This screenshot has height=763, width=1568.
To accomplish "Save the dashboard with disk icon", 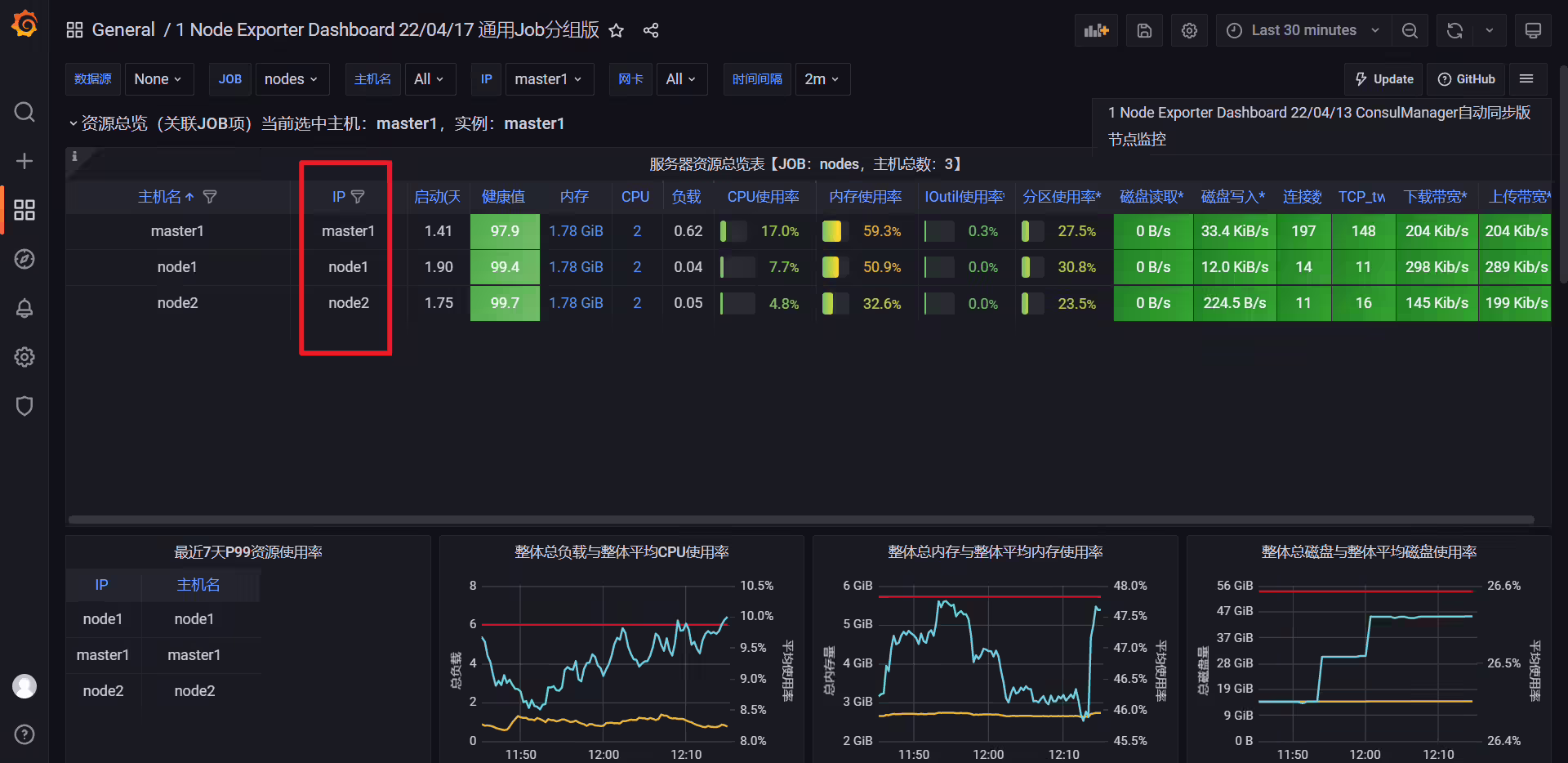I will pos(1144,30).
